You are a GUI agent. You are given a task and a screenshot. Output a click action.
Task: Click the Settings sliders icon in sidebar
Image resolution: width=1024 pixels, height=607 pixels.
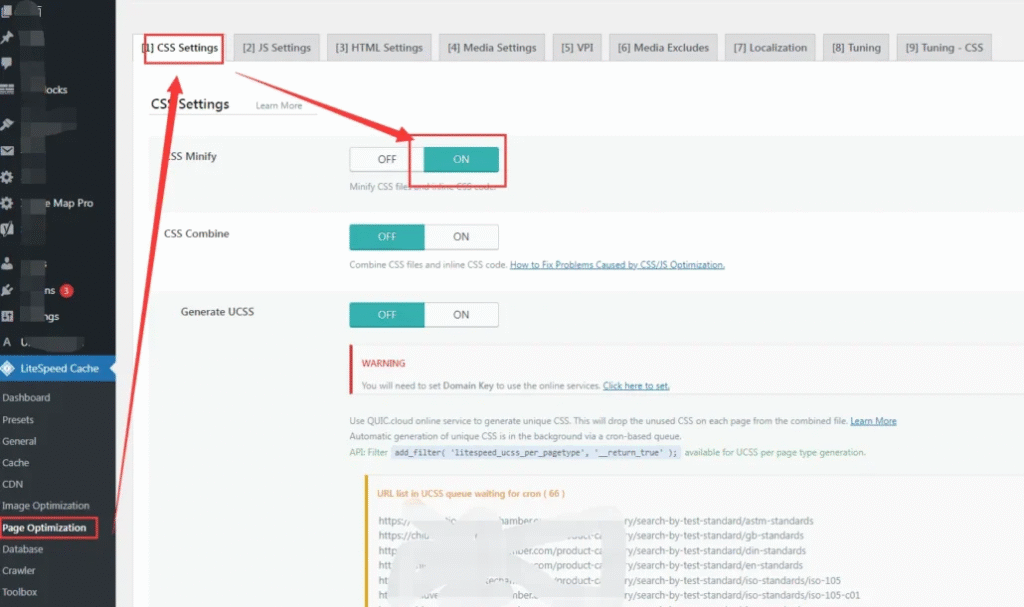(7, 316)
